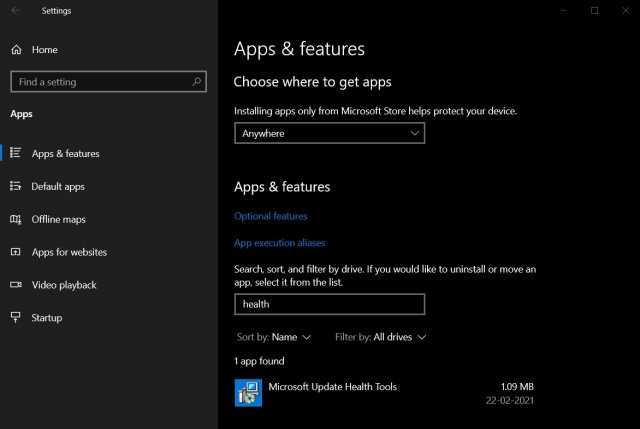The height and width of the screenshot is (429, 640).
Task: Open the Optional features link
Action: coord(271,216)
